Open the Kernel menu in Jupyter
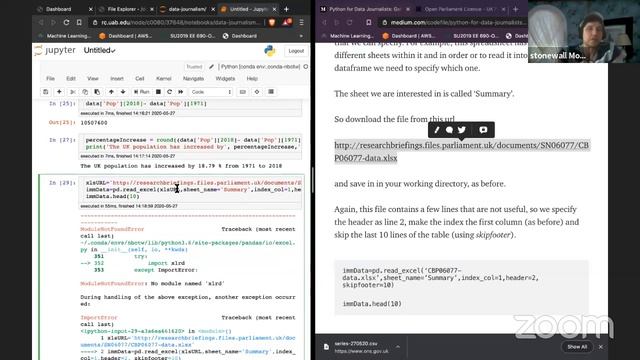This screenshot has width=640, height=360. coord(164,78)
